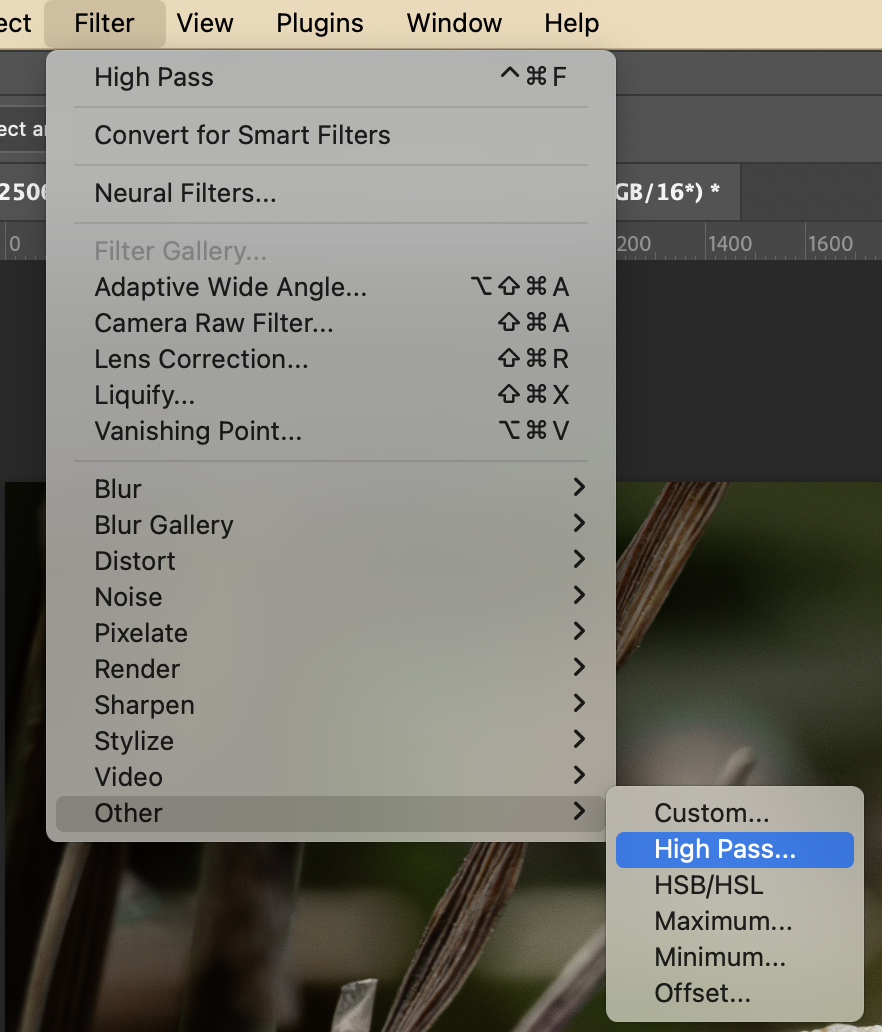Open the Help menu
This screenshot has width=882, height=1032.
point(571,23)
